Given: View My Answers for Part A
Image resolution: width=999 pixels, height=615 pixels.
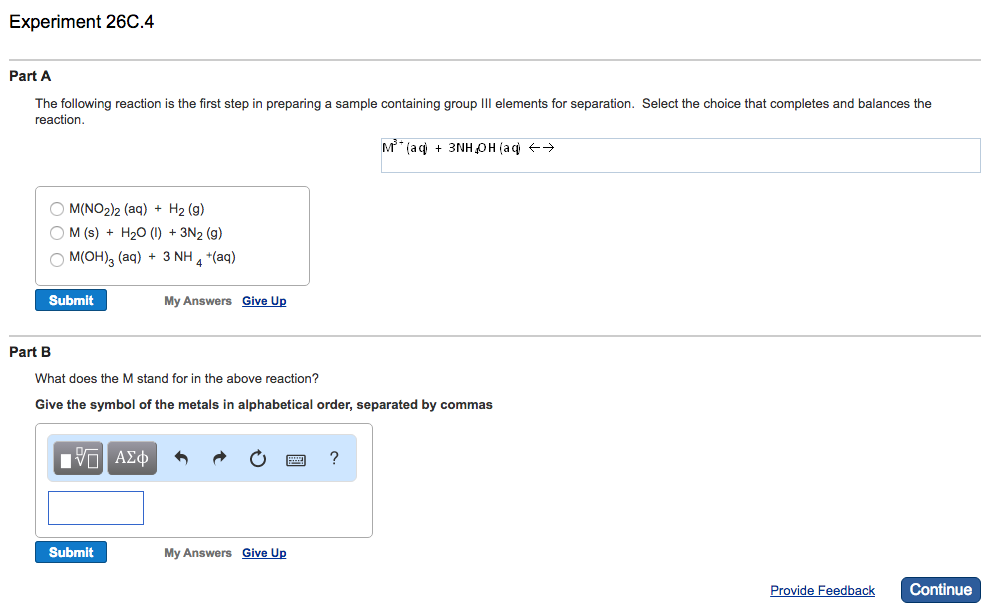Looking at the screenshot, I should [x=197, y=300].
